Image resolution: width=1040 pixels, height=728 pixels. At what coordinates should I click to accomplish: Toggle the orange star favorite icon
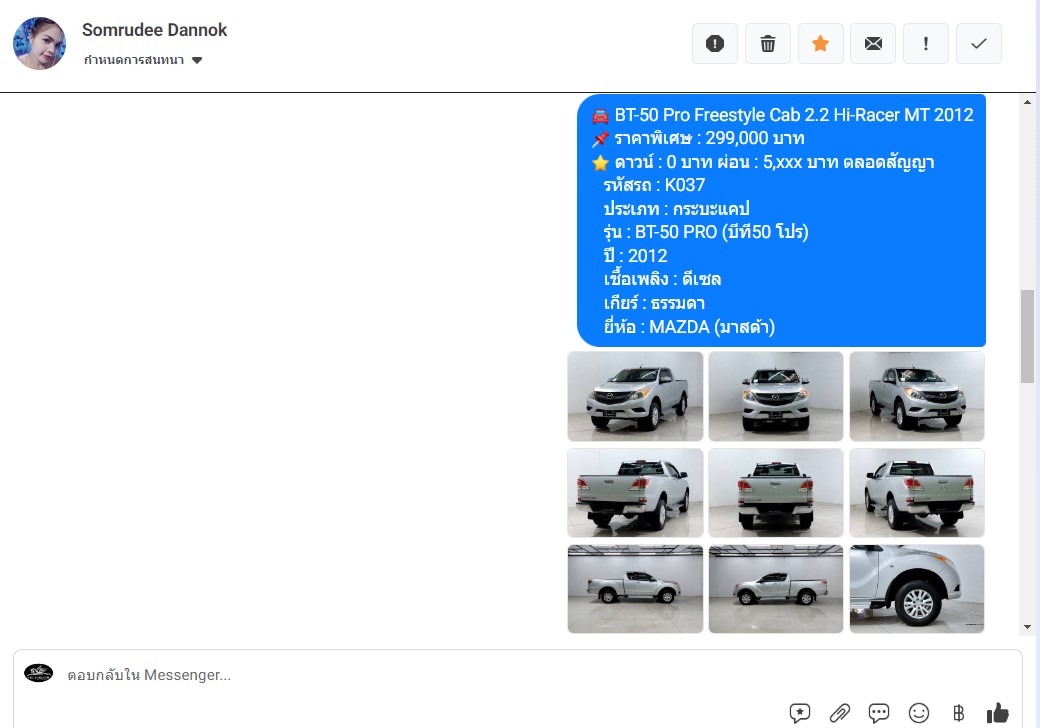point(820,44)
